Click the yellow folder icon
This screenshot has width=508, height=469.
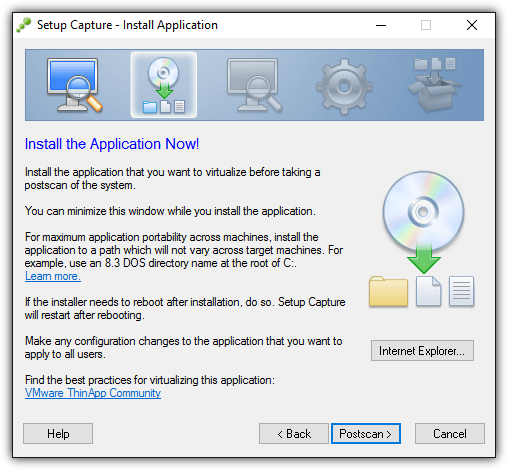click(x=388, y=291)
